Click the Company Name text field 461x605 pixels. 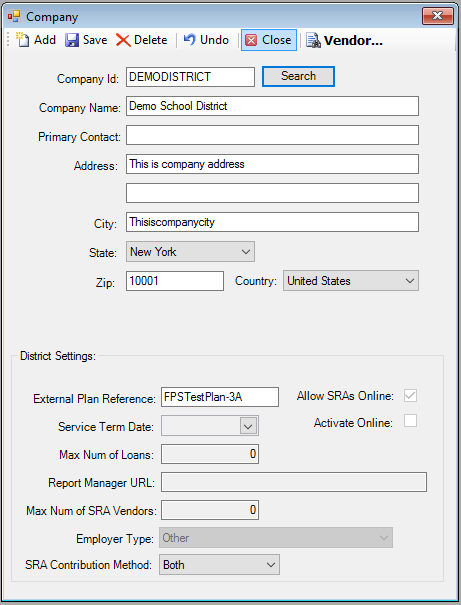click(272, 106)
